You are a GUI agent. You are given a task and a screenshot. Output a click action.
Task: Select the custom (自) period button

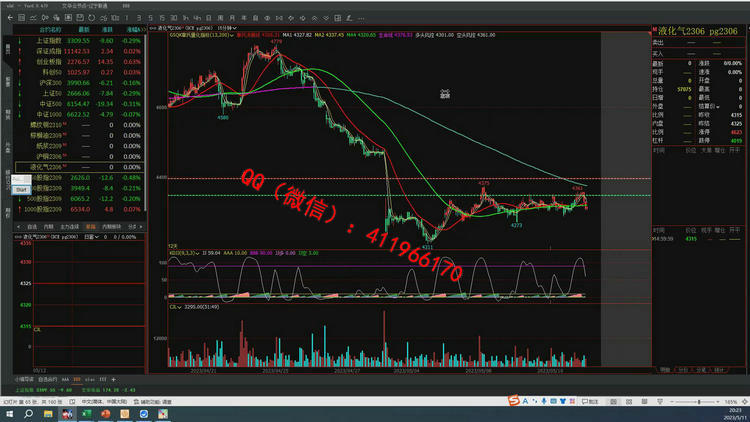pos(255,18)
